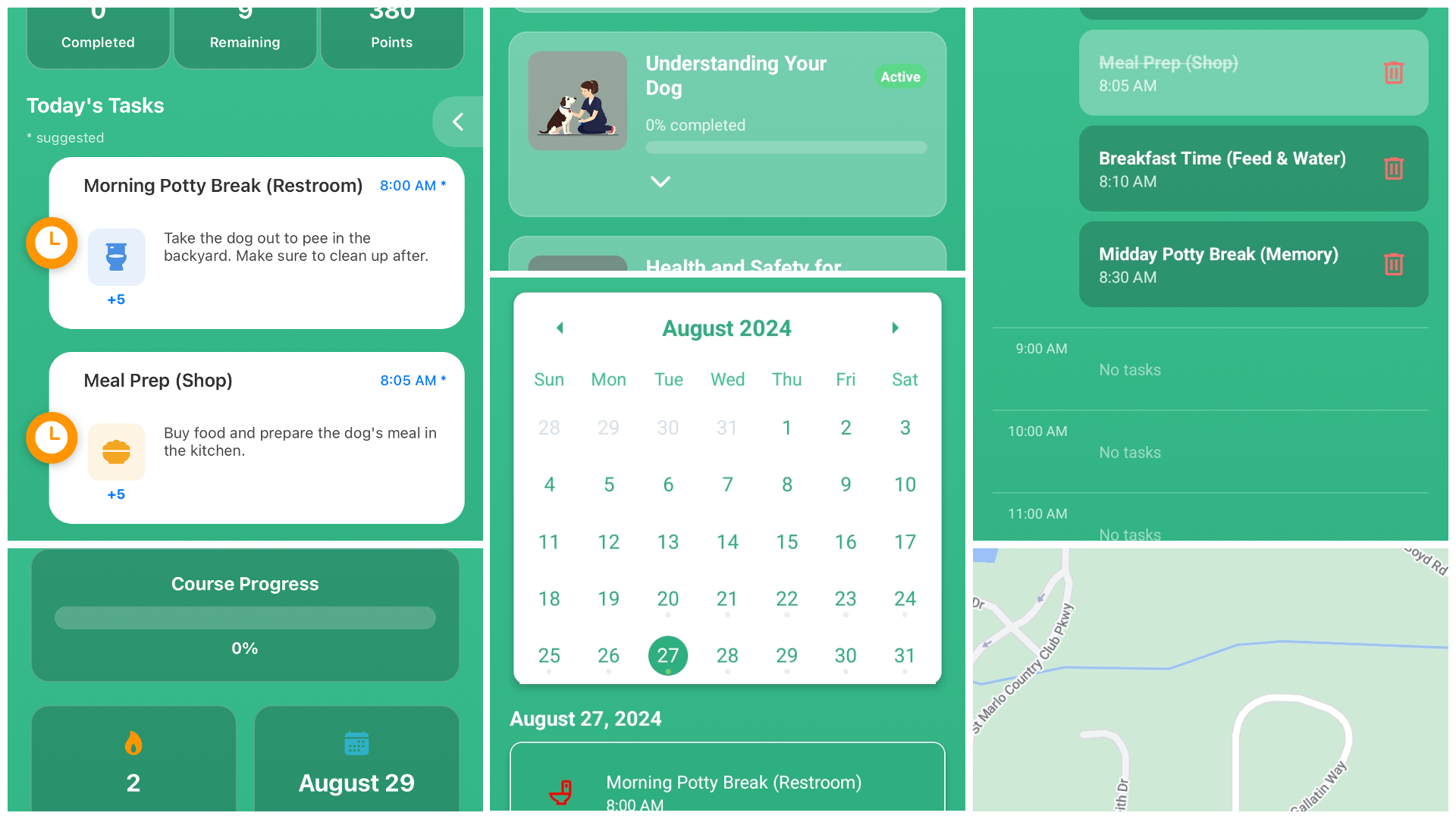The image size is (1456, 819).
Task: Select August 27 on the calendar
Action: [668, 655]
